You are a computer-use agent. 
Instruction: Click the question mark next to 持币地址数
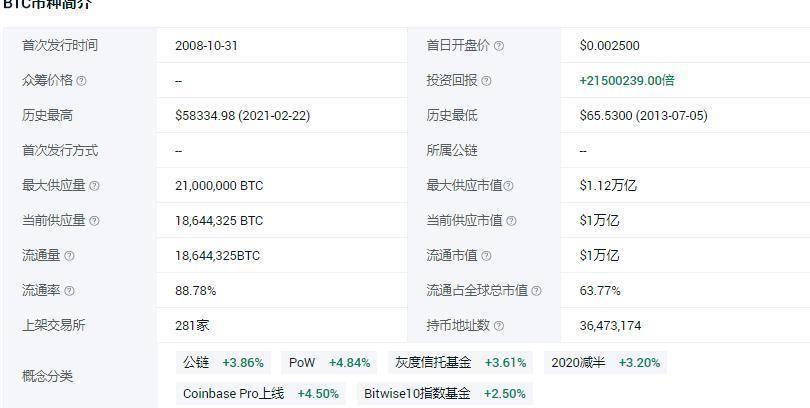499,326
